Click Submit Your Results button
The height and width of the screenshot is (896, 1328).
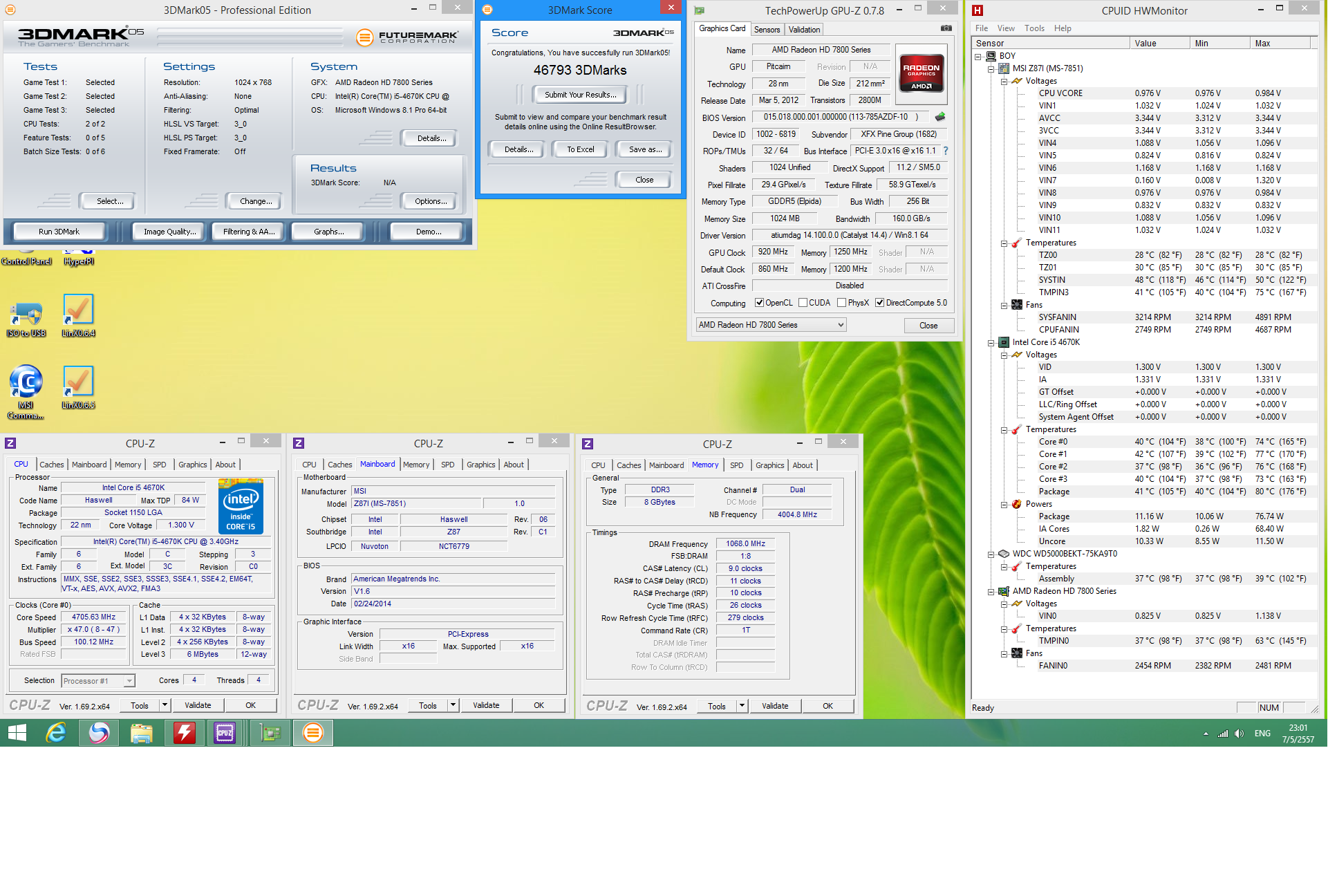pos(579,95)
